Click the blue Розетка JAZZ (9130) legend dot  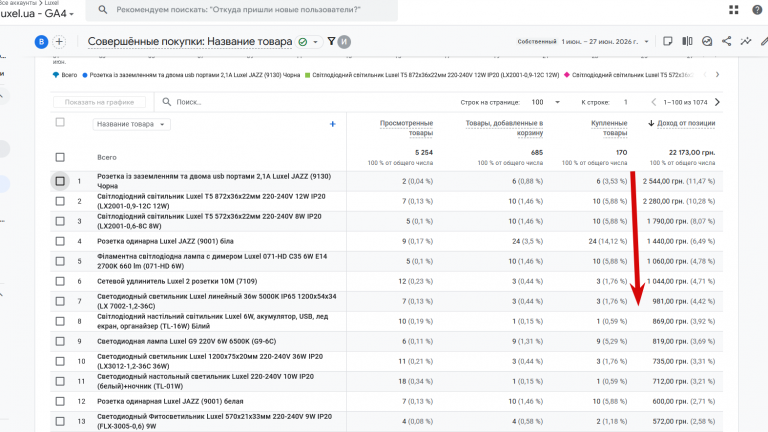[x=85, y=75]
